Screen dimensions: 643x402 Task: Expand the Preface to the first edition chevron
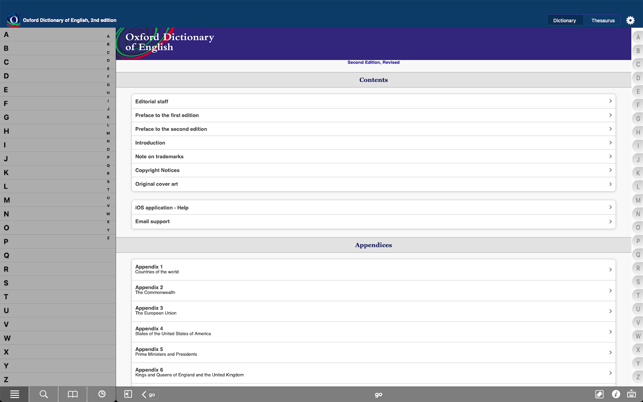tap(610, 115)
